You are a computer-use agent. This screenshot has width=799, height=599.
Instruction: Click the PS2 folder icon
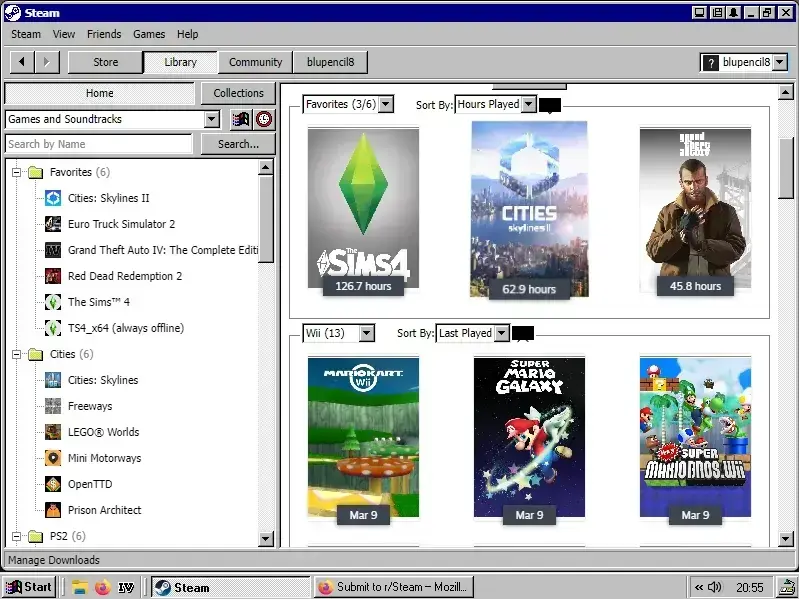[35, 536]
